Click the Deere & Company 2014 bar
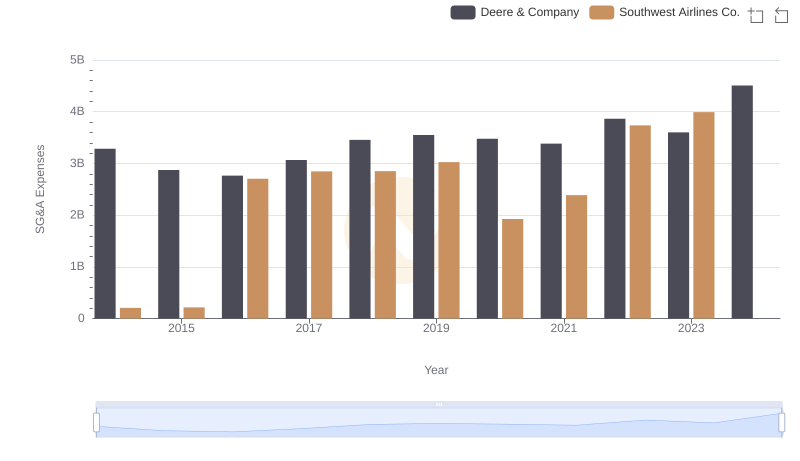 (x=105, y=233)
